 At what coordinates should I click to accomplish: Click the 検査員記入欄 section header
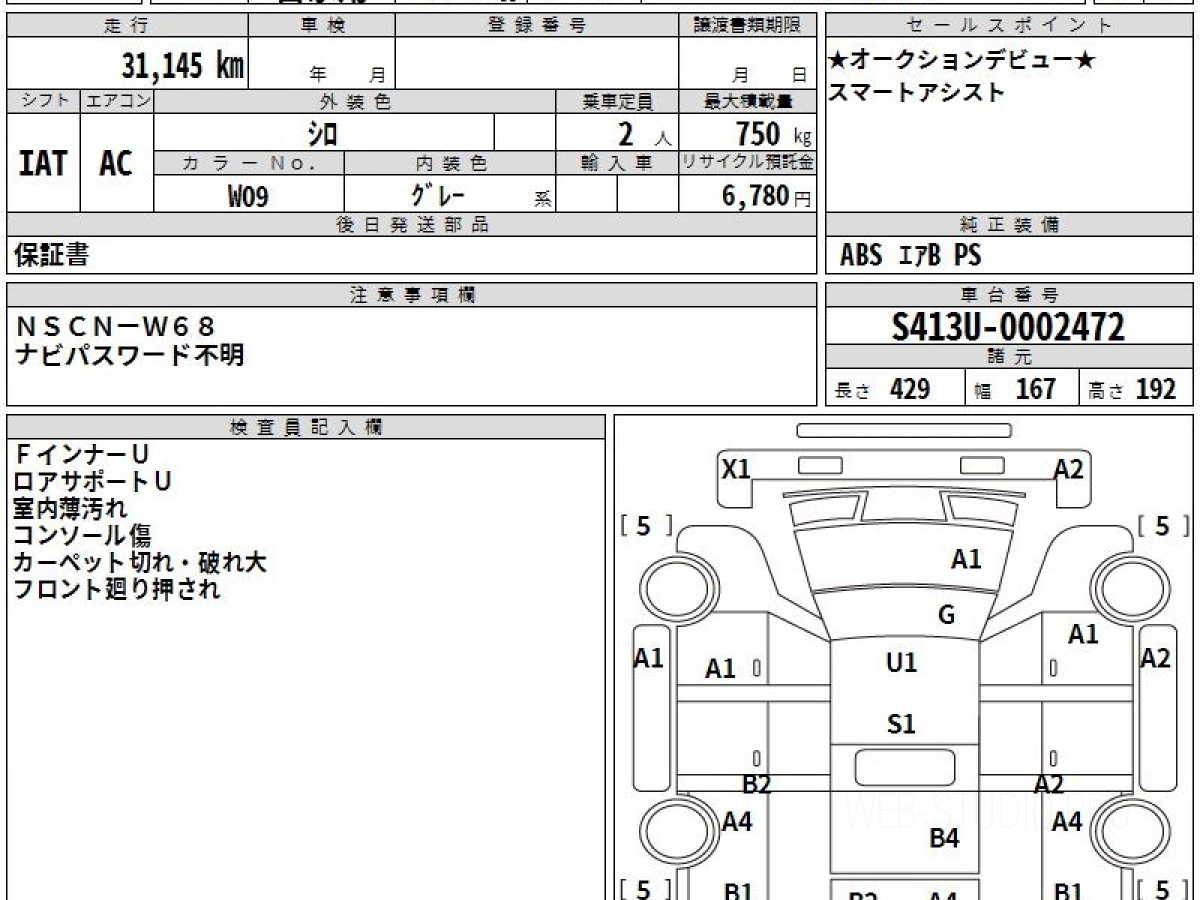click(306, 427)
